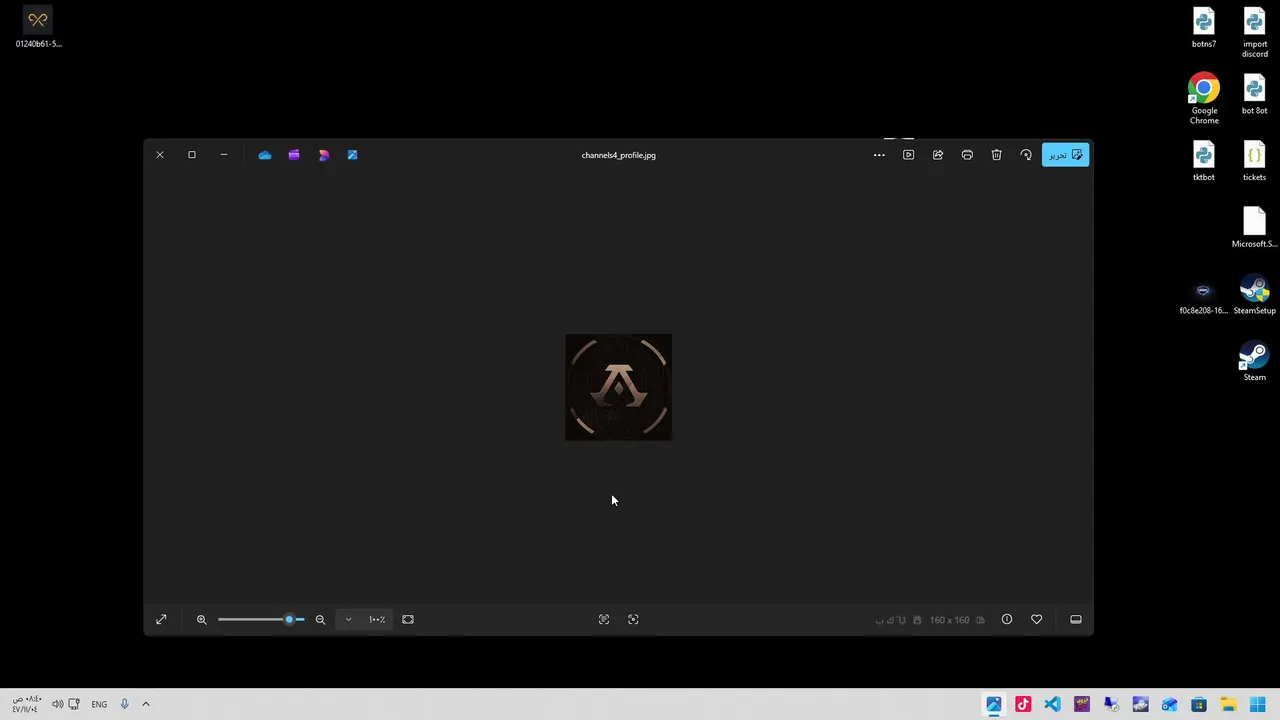1280x720 pixels.
Task: Open the taskbar clock and date
Action: click(x=26, y=704)
